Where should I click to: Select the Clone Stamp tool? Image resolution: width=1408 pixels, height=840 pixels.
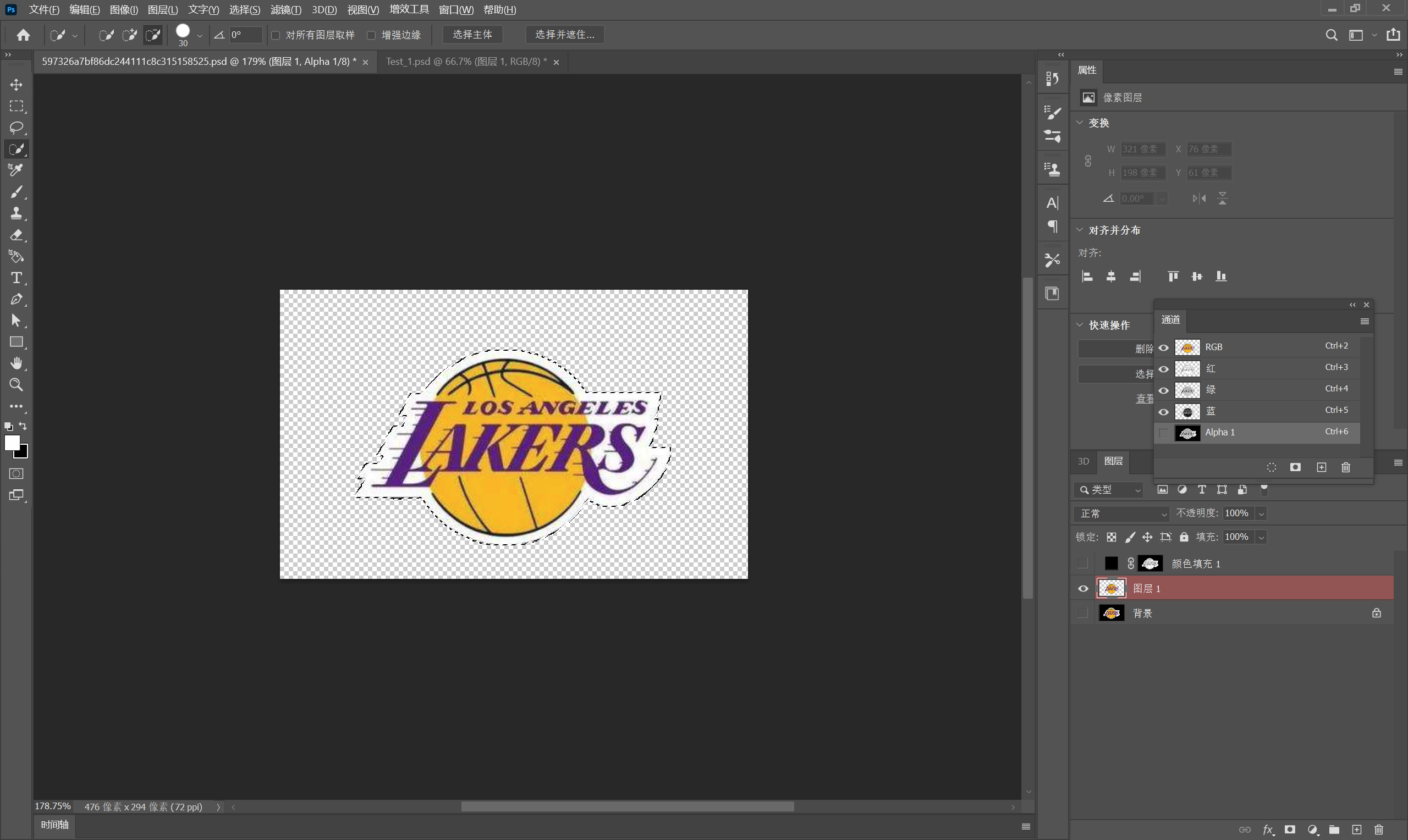coord(16,213)
